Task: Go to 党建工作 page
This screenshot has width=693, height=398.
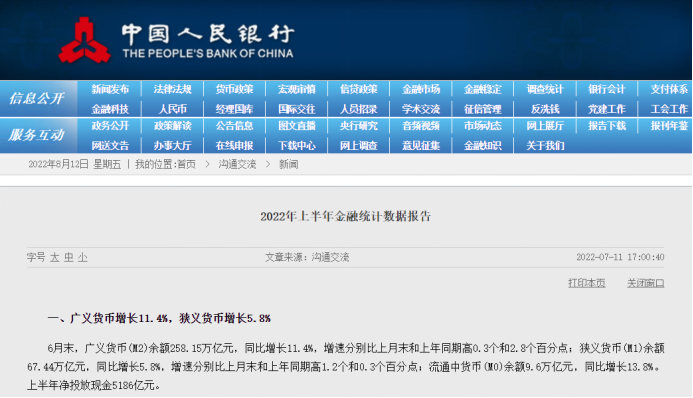Action: (x=607, y=109)
